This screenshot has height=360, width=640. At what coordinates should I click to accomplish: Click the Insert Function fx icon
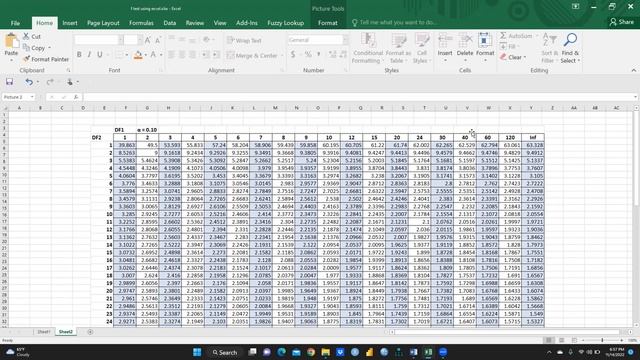tap(76, 97)
